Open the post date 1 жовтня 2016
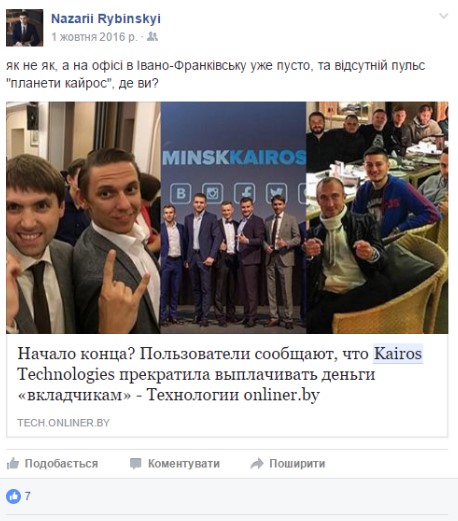 pos(94,37)
